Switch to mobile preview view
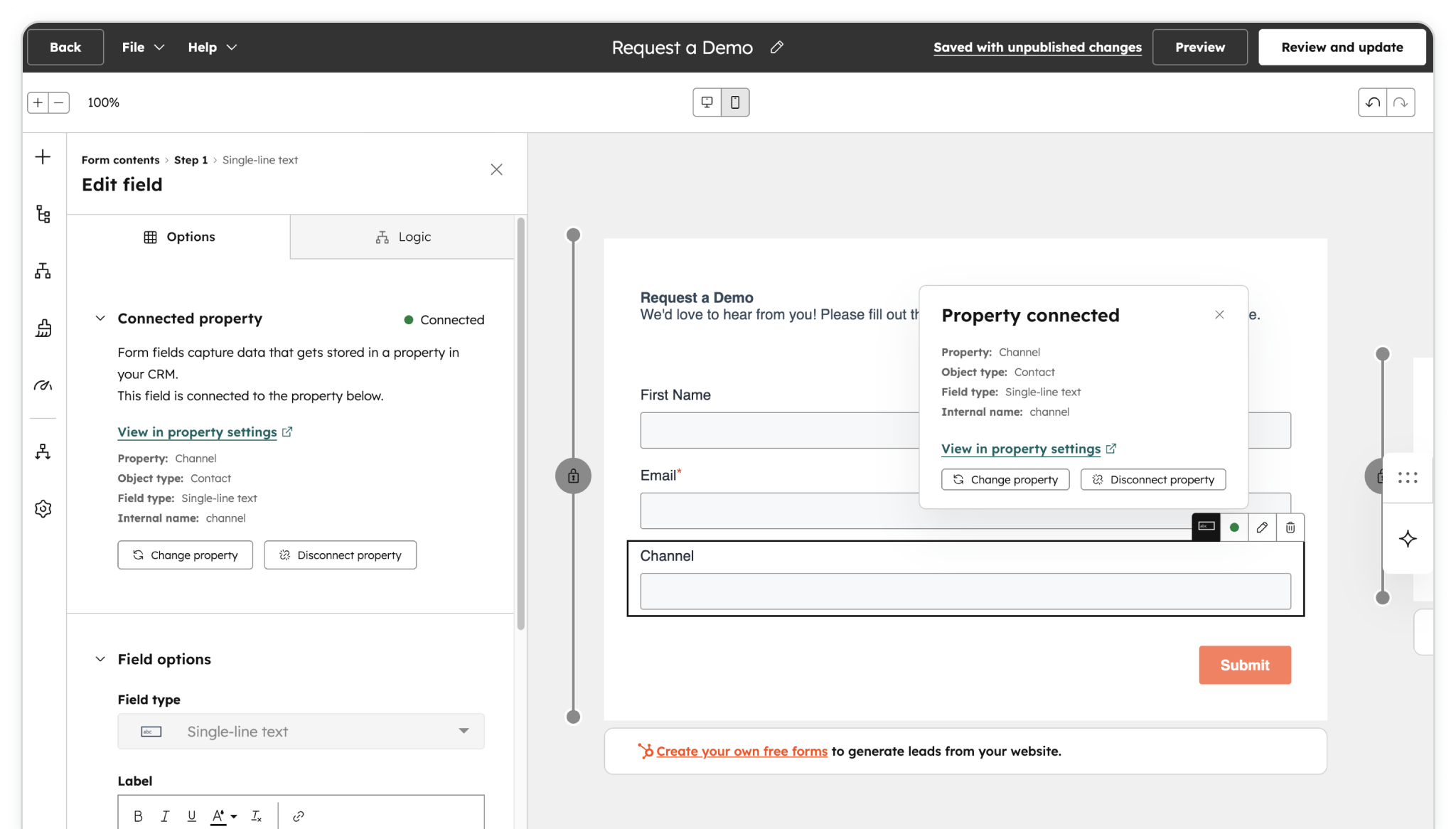This screenshot has height=829, width=1456. [735, 102]
